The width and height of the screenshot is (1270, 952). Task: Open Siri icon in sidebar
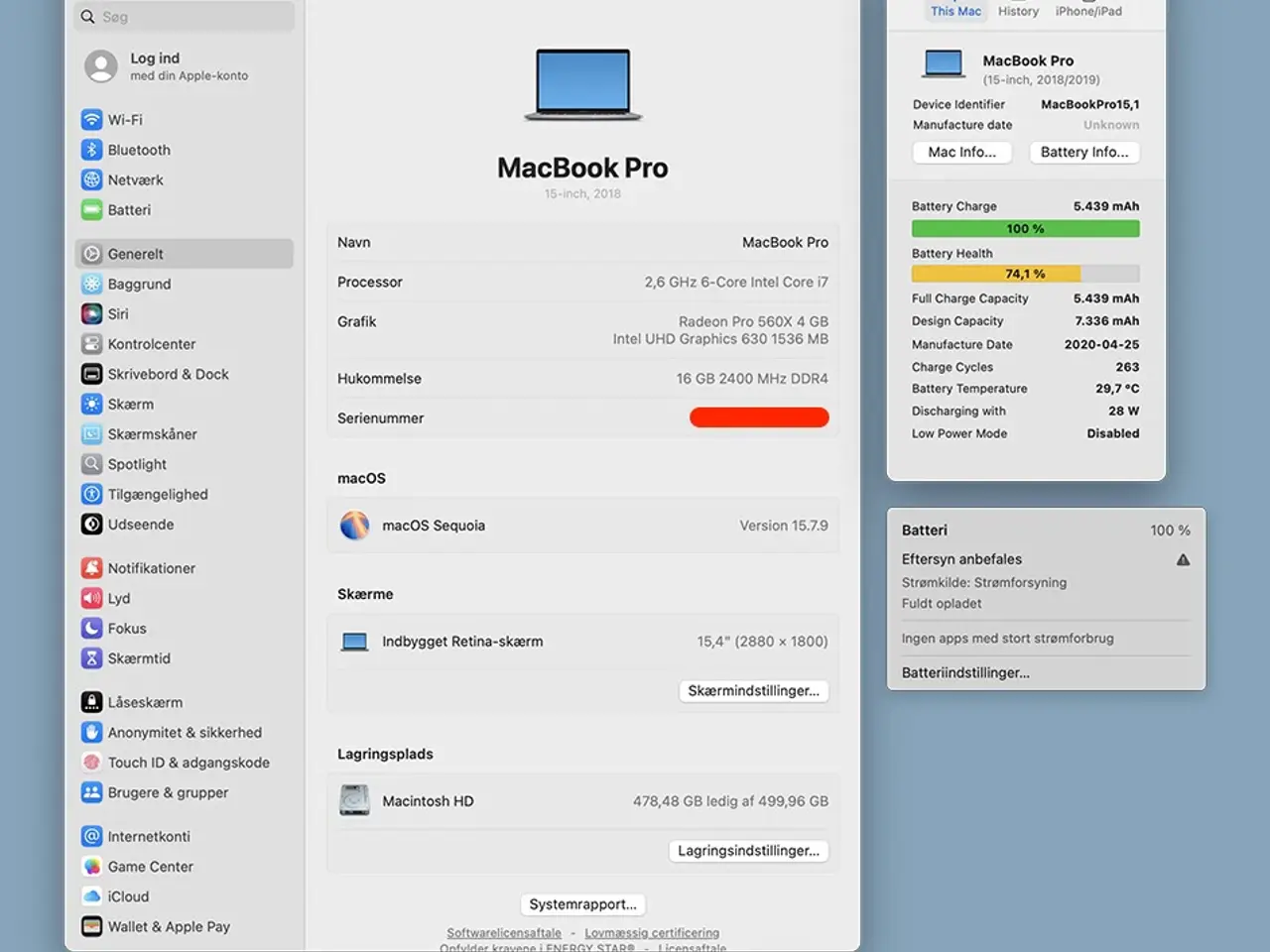click(91, 313)
